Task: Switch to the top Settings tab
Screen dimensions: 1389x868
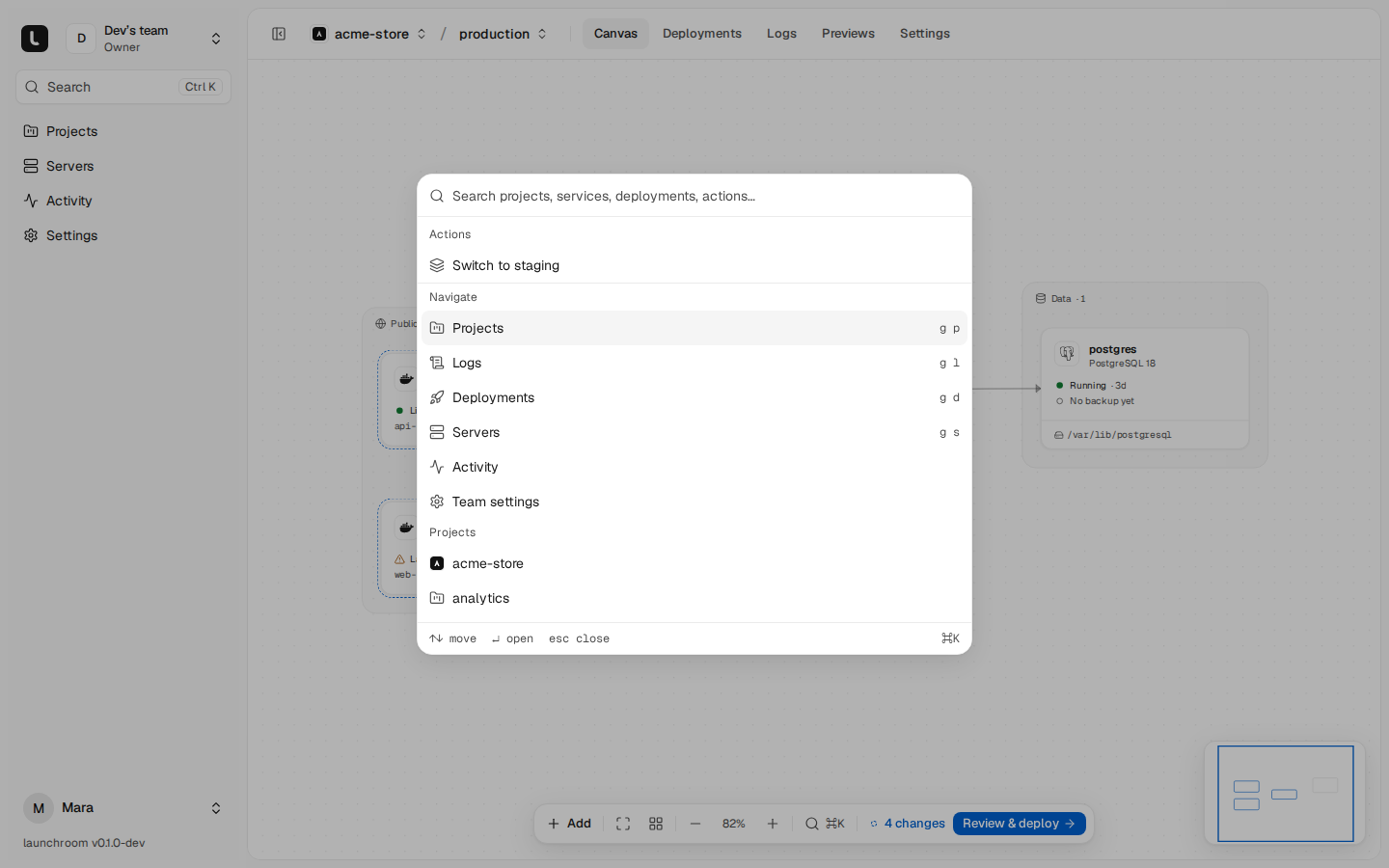Action: click(925, 34)
